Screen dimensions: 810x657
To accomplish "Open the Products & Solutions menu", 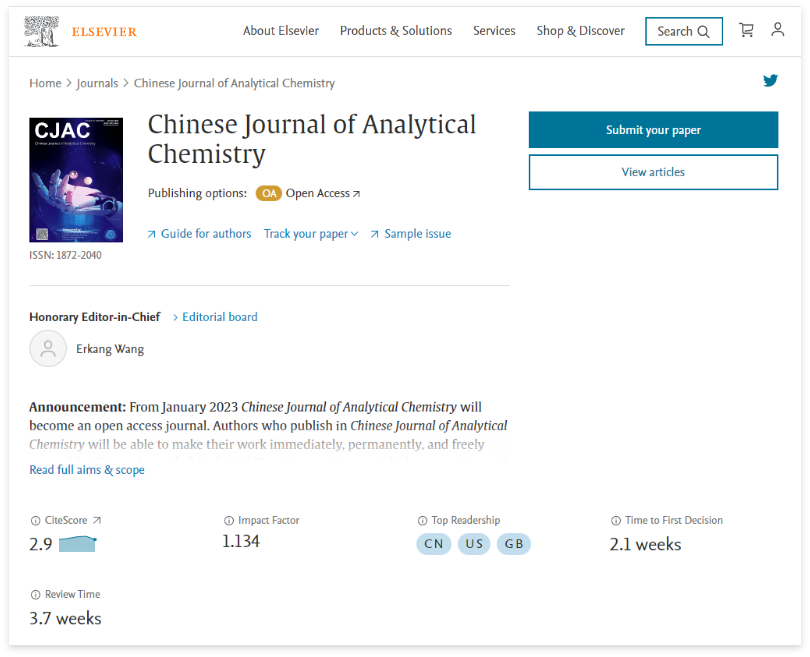I will (x=396, y=31).
